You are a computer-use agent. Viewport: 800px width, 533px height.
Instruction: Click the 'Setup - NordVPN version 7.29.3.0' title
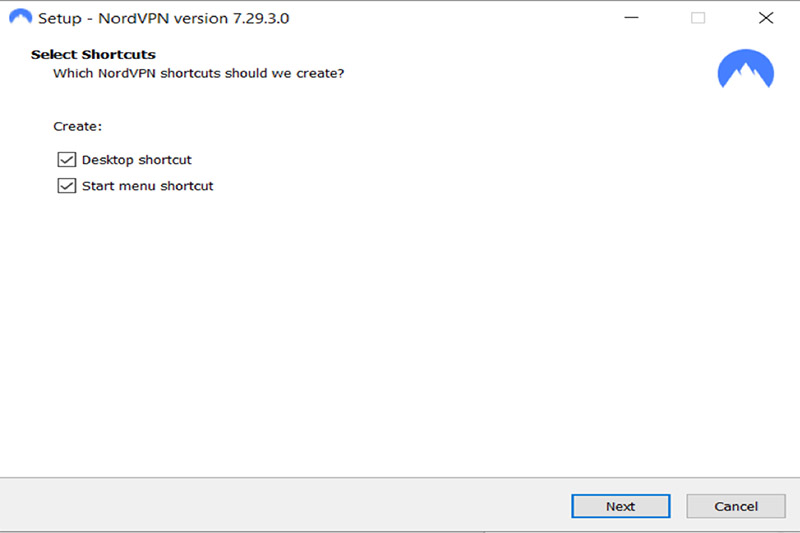pos(164,18)
